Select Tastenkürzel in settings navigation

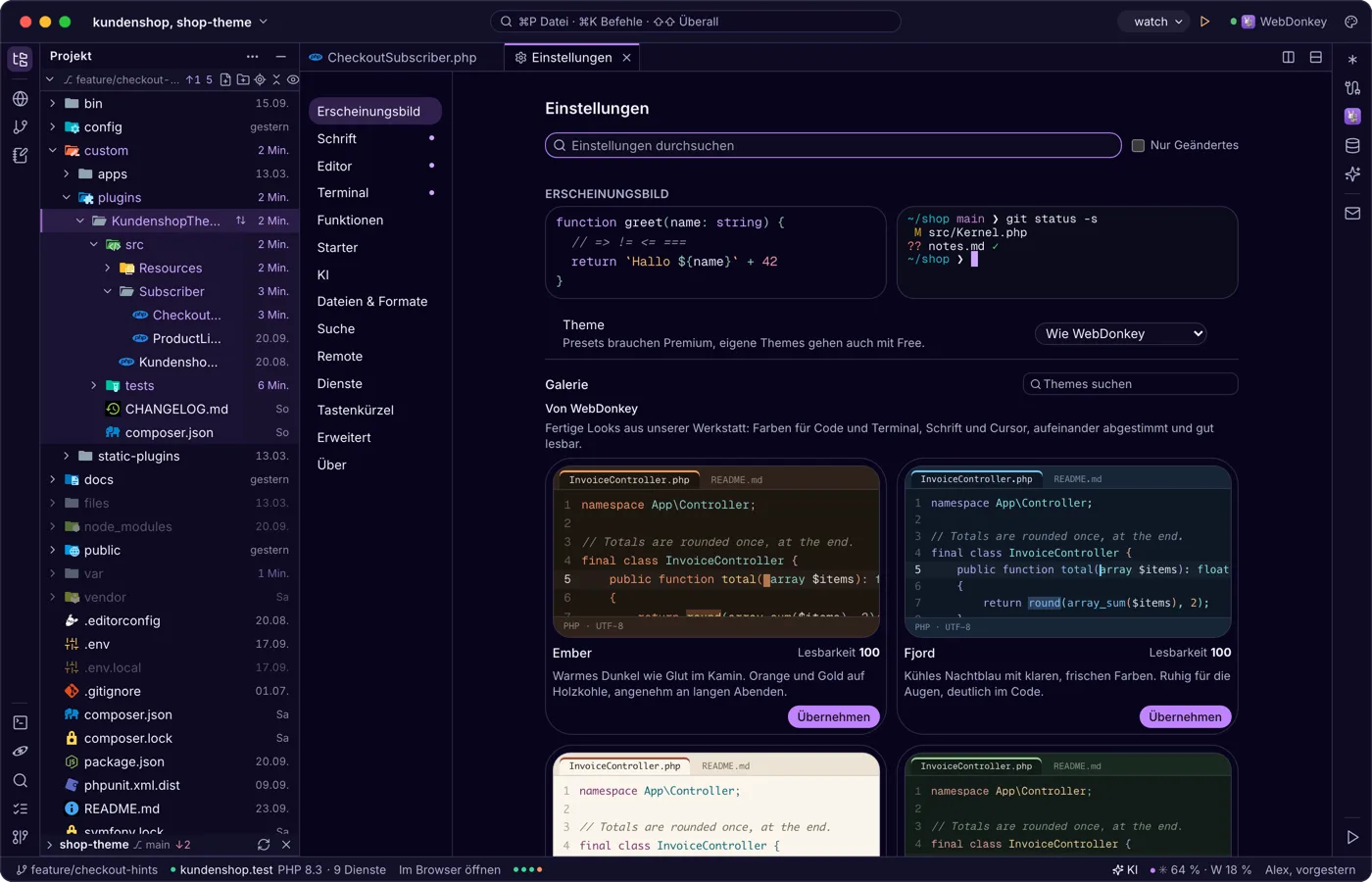pyautogui.click(x=356, y=411)
